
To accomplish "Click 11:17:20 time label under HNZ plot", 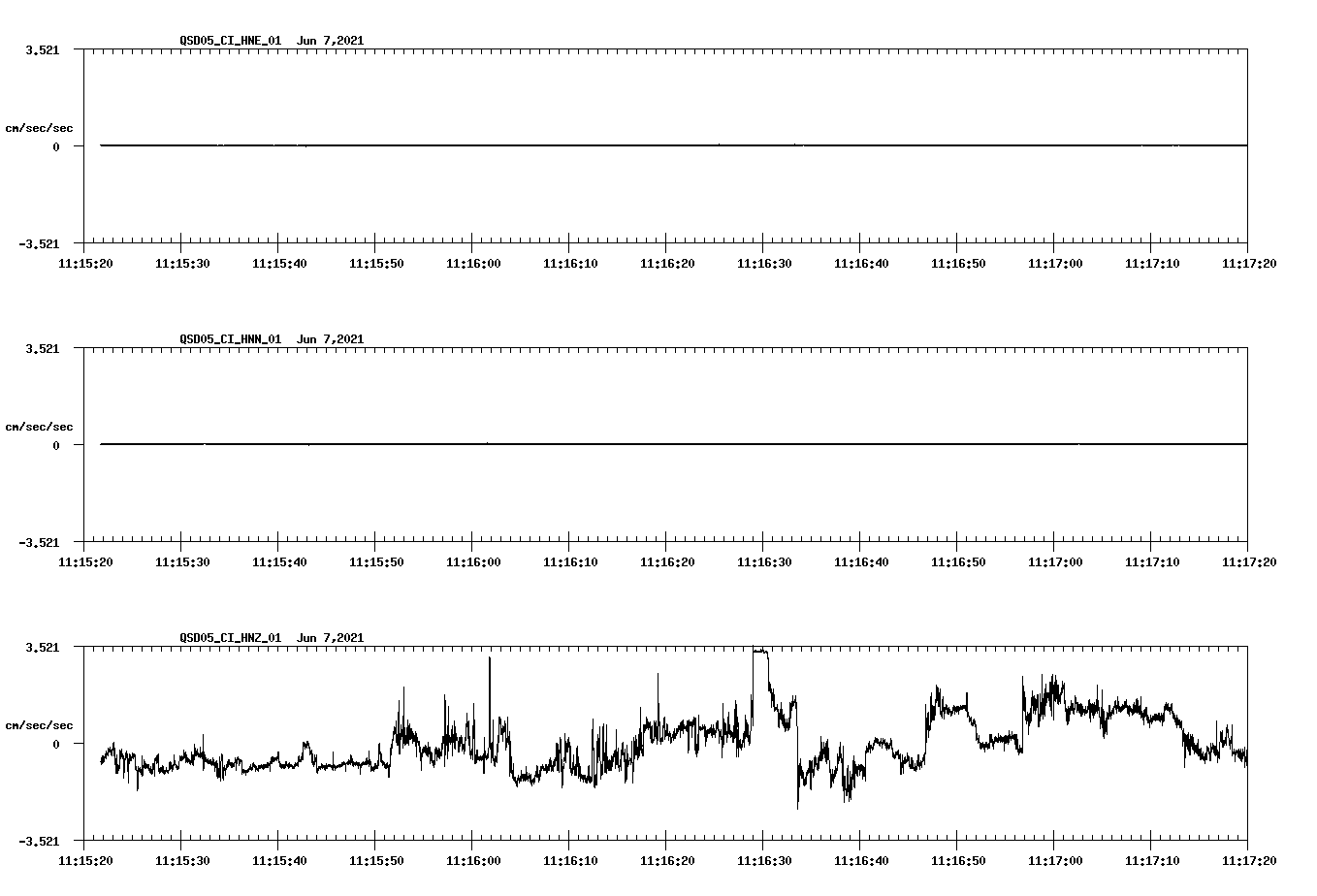I will (x=1249, y=861).
